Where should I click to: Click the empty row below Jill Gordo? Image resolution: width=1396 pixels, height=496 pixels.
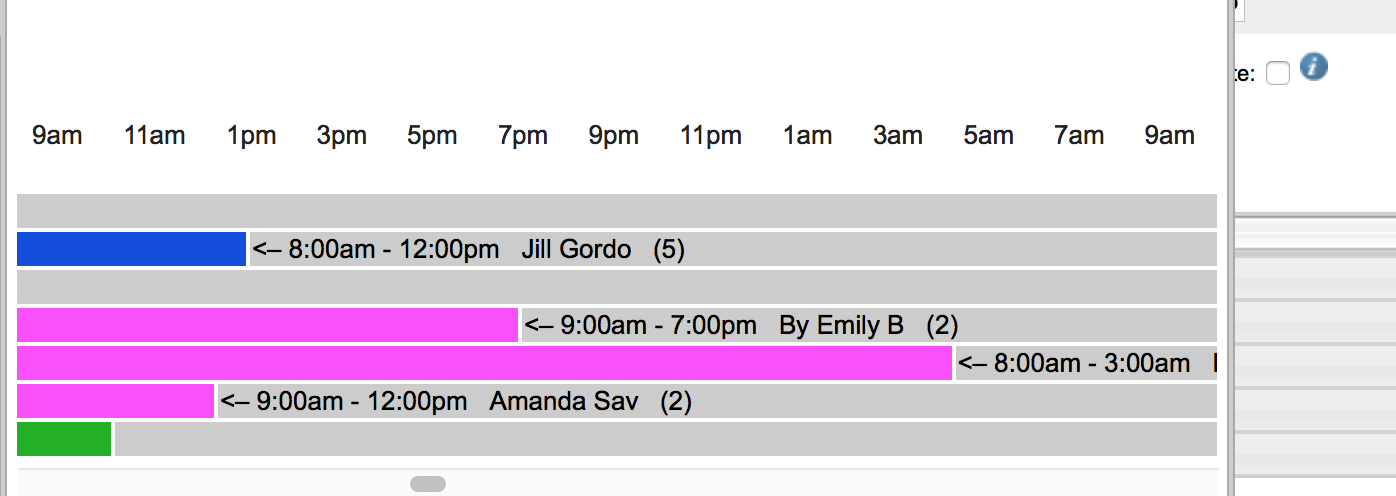[616, 287]
